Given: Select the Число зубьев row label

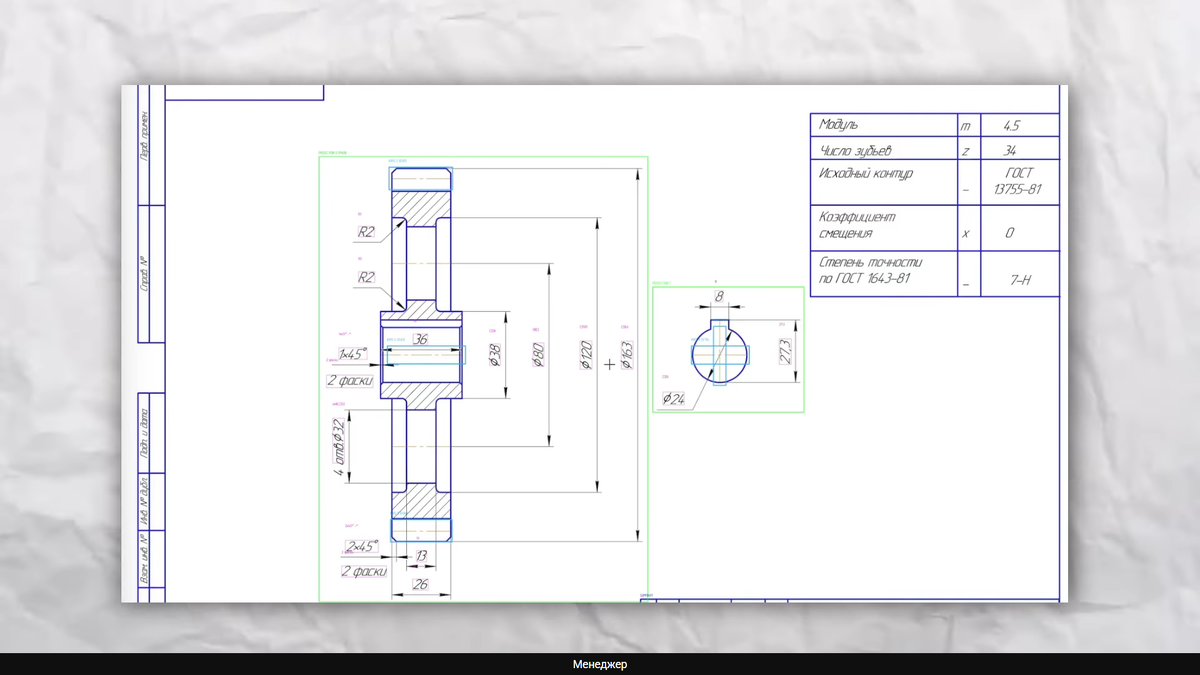Looking at the screenshot, I should [x=854, y=150].
